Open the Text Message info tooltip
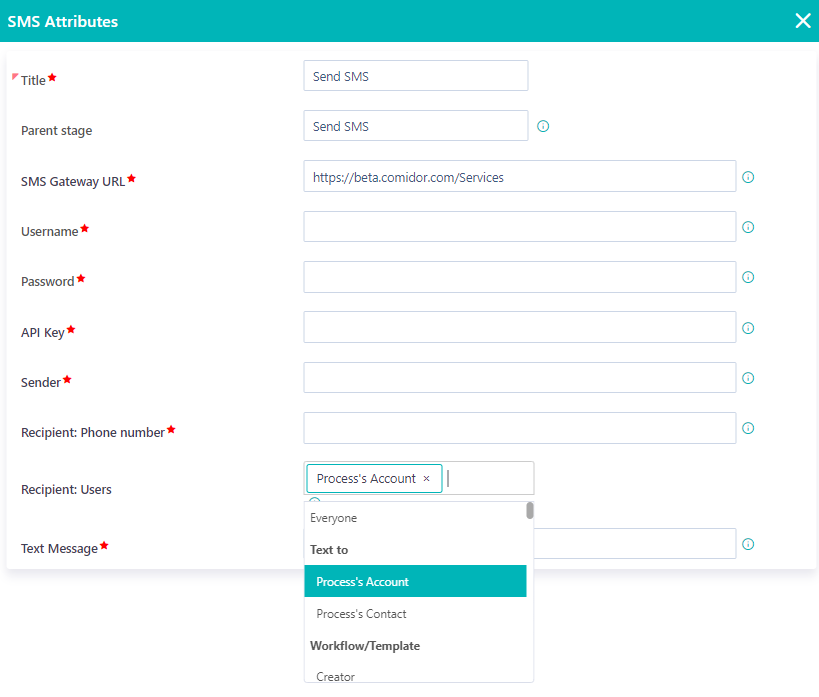The height and width of the screenshot is (697, 819). coord(748,543)
